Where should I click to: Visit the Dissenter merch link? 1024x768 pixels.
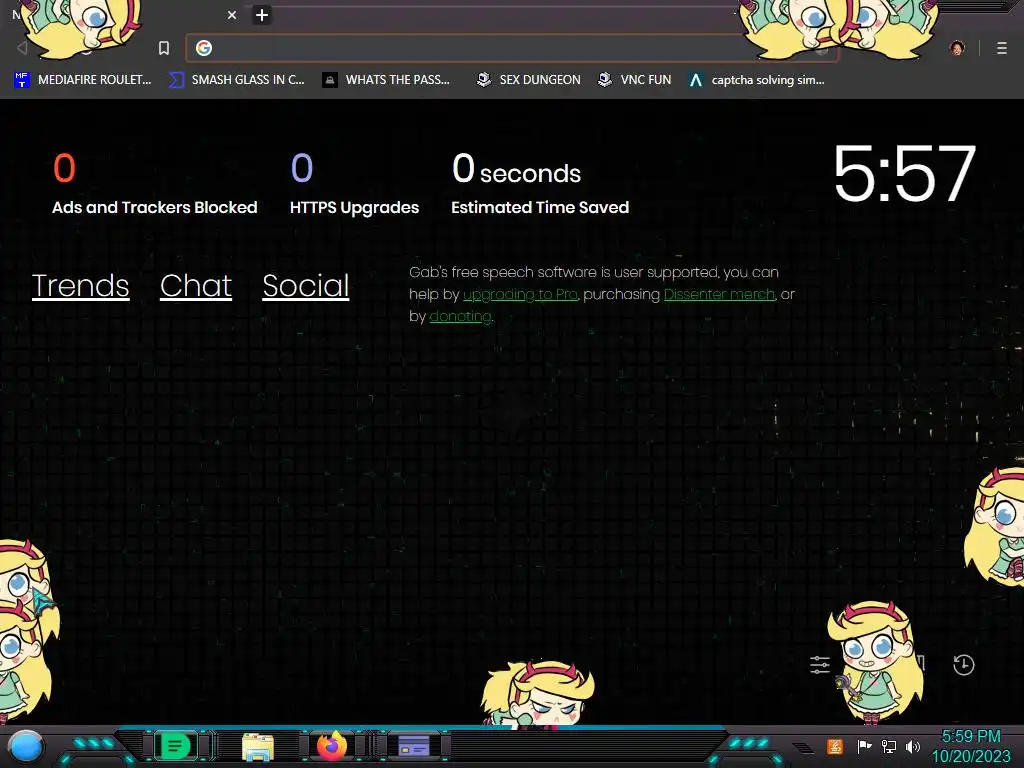(719, 295)
